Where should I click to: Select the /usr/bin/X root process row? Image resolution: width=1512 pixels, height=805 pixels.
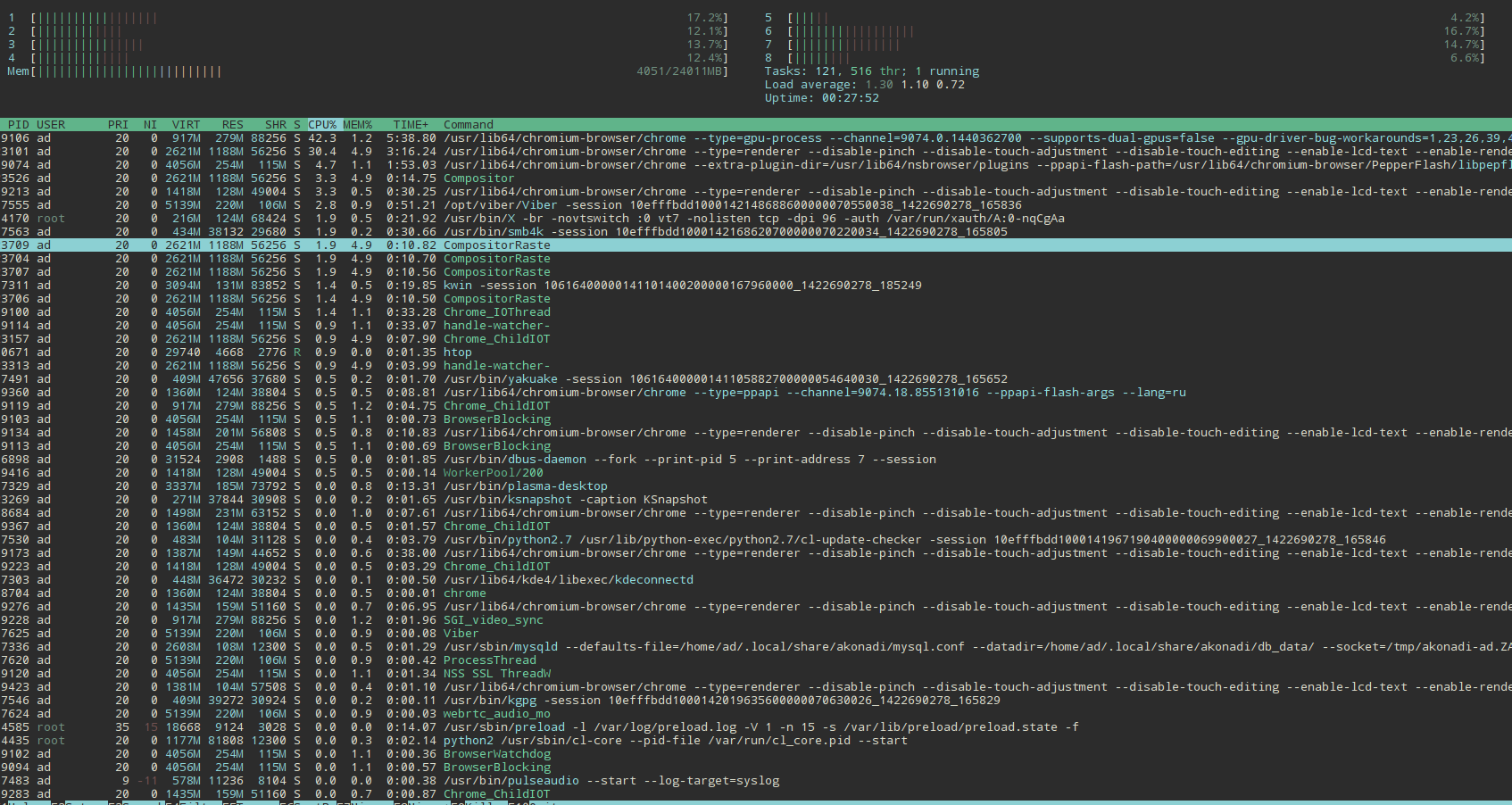(756, 219)
